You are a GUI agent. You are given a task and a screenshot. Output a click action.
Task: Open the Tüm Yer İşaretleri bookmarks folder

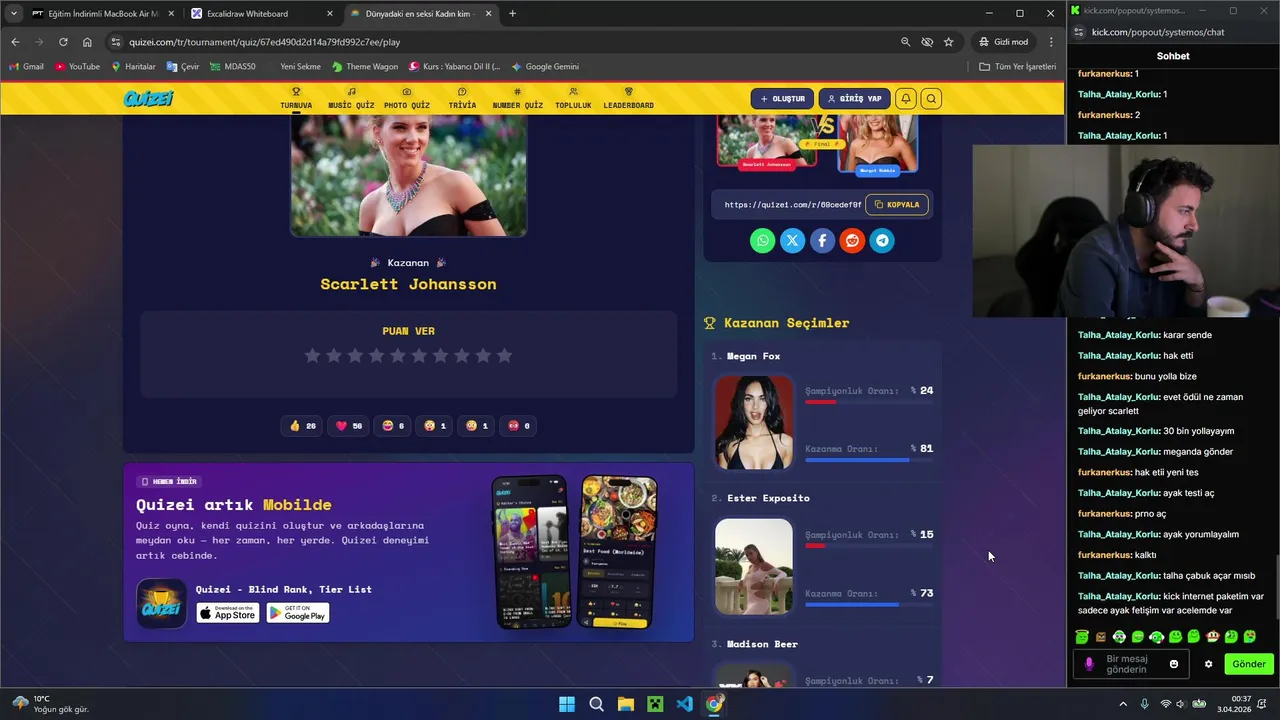click(x=1017, y=67)
